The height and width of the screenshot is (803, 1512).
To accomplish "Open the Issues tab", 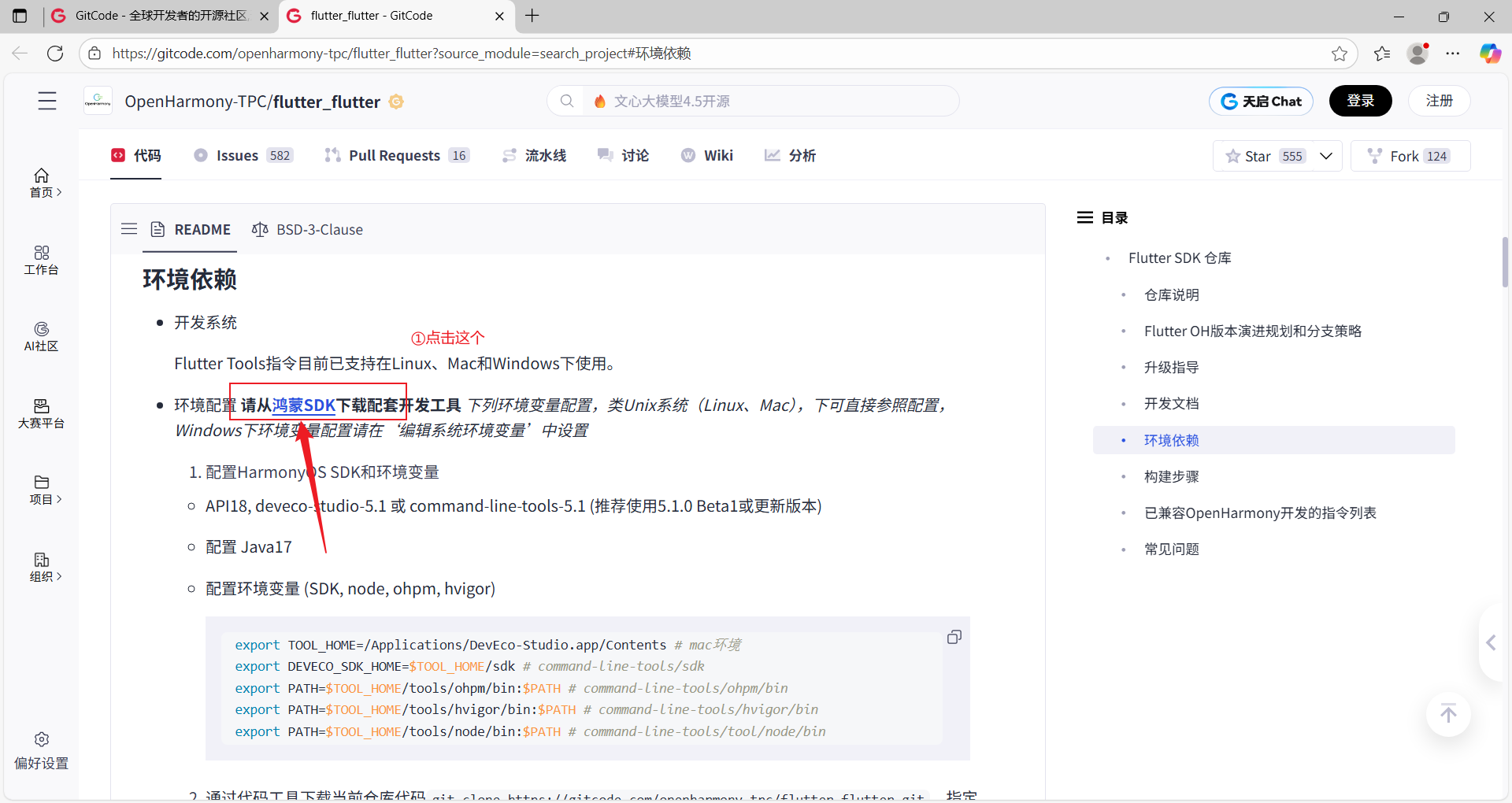I will click(x=243, y=156).
